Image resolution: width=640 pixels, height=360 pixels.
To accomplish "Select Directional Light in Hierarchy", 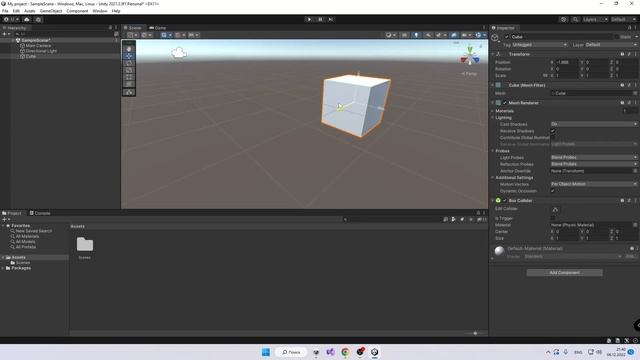I will click(x=41, y=51).
